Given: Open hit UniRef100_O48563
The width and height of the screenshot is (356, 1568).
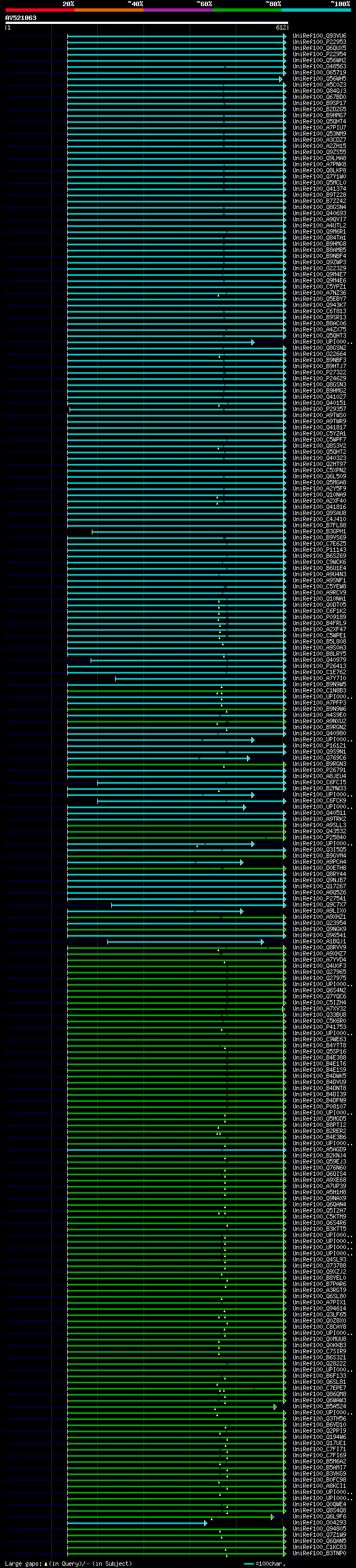Looking at the screenshot, I should click(319, 66).
